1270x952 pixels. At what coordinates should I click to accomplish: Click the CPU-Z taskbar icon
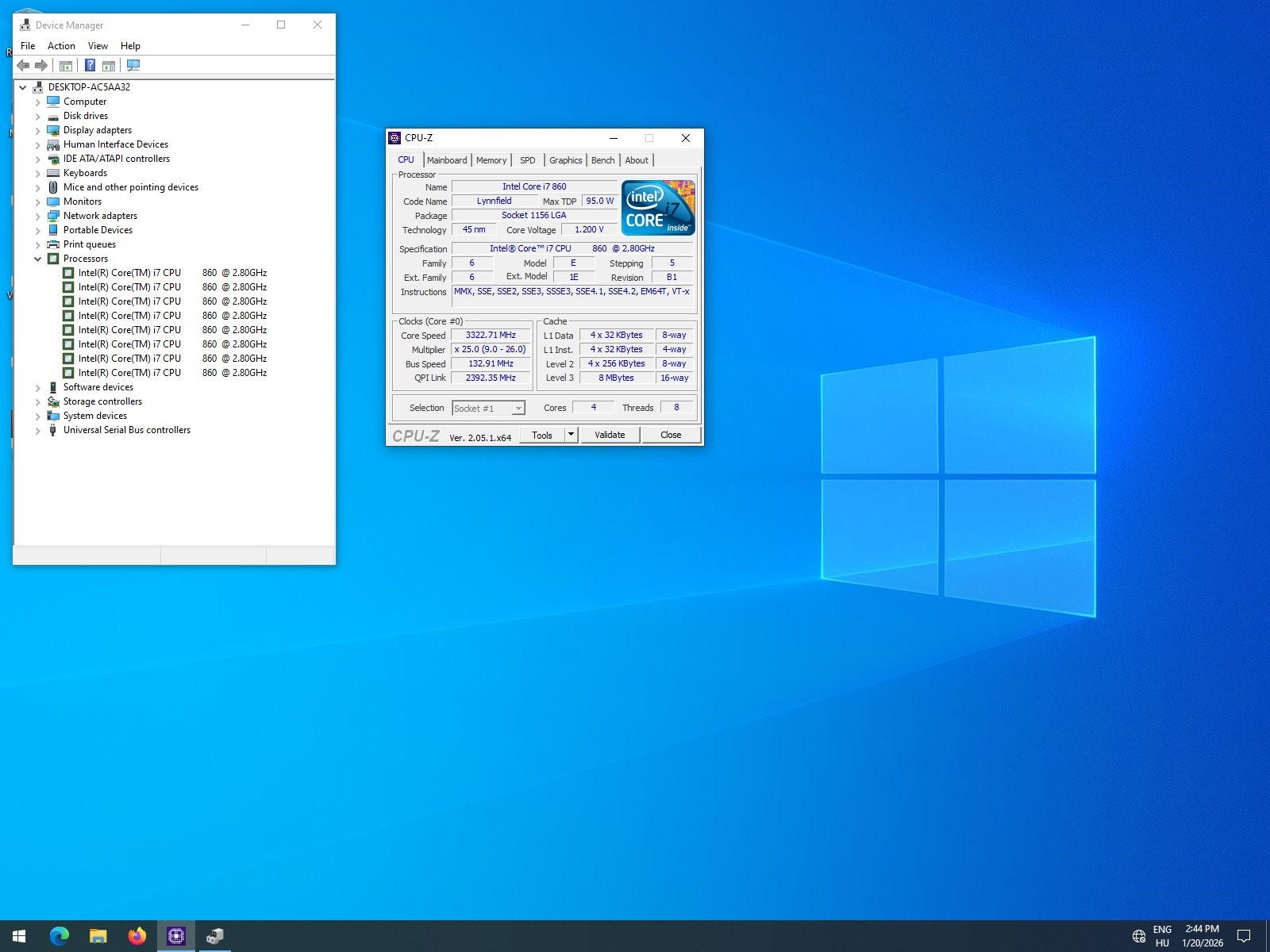176,936
